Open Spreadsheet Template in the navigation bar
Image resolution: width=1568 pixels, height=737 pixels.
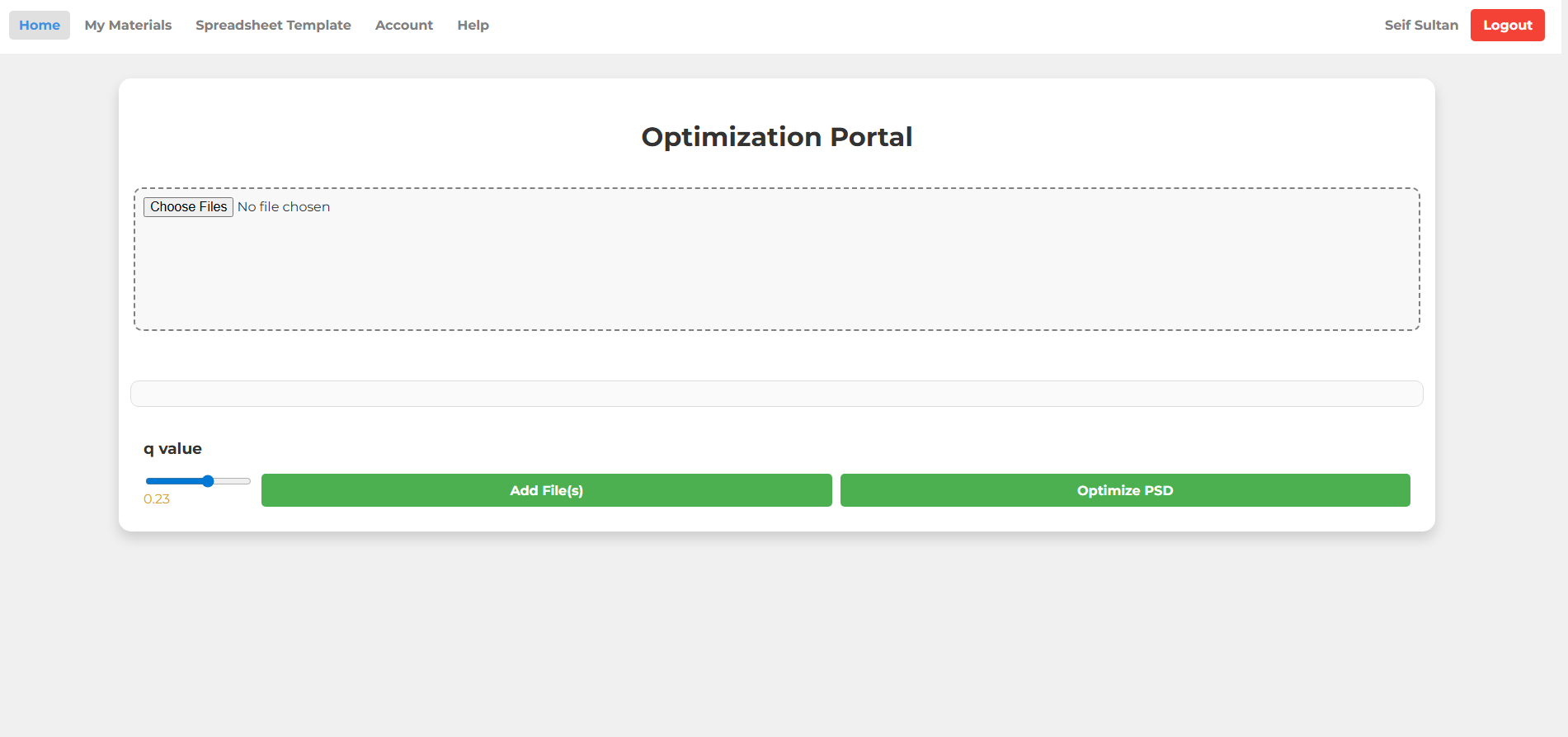[x=273, y=25]
